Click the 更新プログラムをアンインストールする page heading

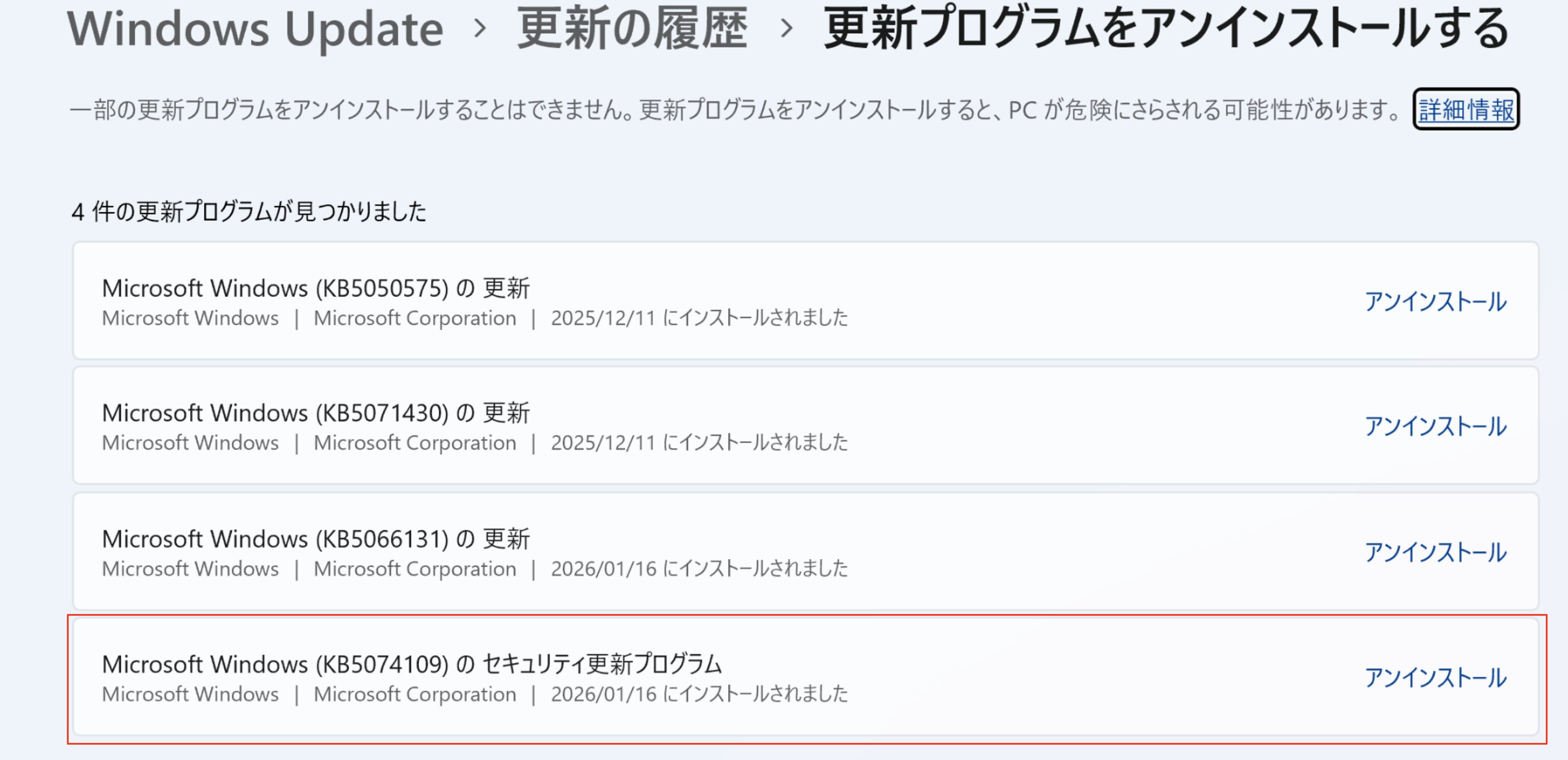(x=1165, y=29)
